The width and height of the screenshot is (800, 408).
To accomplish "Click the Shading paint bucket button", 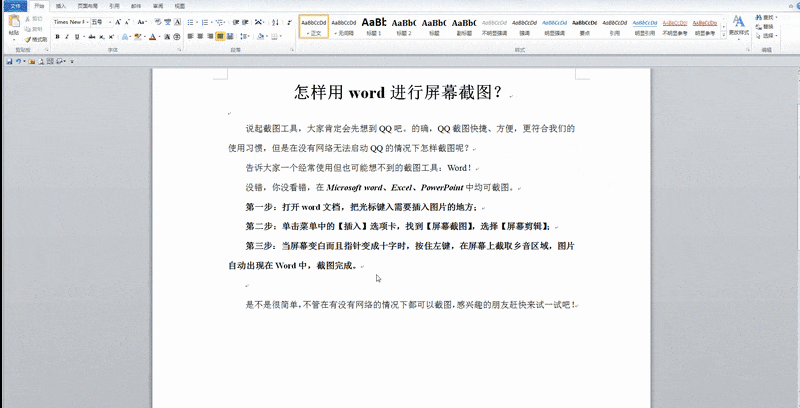I will [261, 37].
